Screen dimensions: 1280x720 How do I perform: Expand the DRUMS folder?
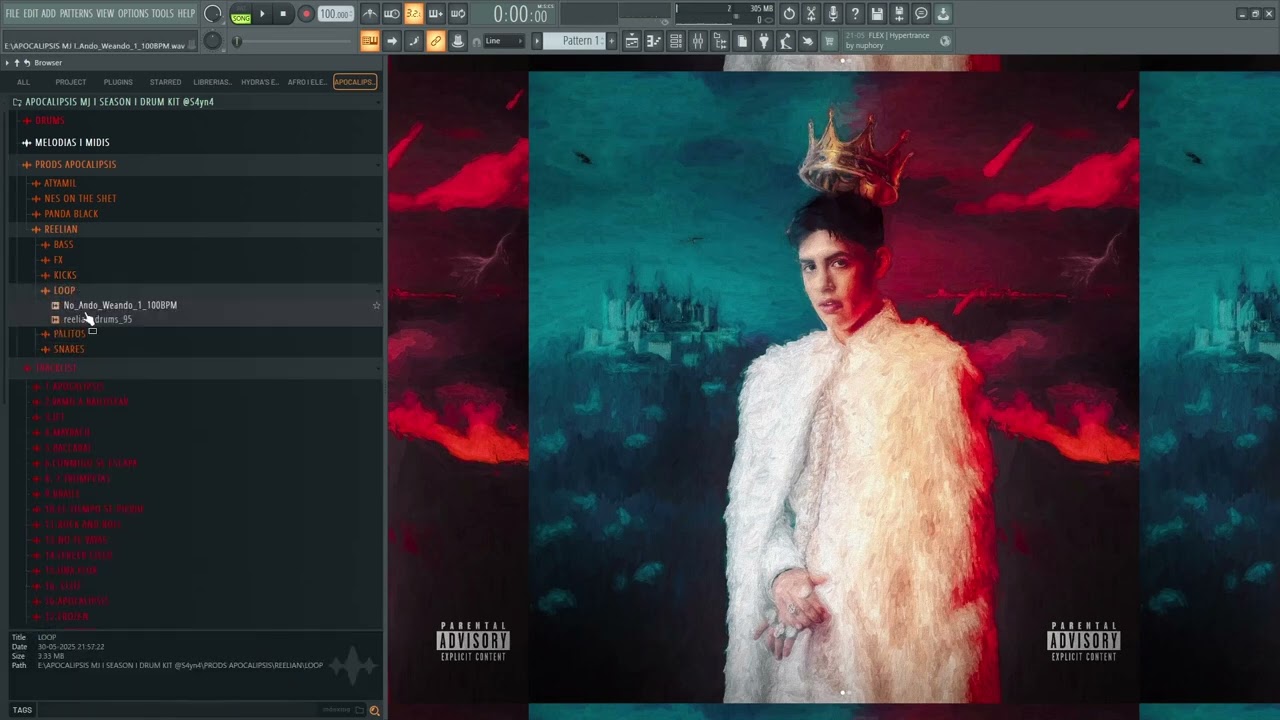(x=49, y=120)
